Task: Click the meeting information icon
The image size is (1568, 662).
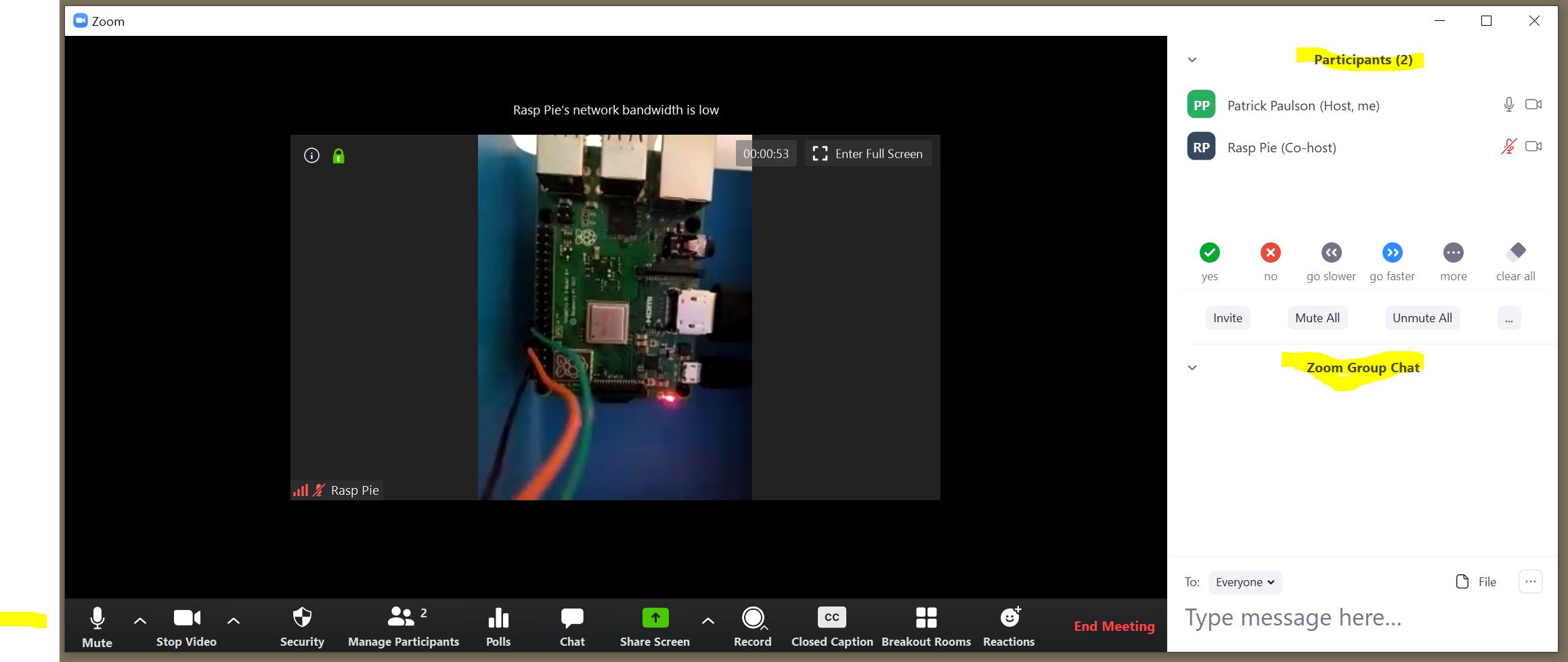Action: [311, 156]
